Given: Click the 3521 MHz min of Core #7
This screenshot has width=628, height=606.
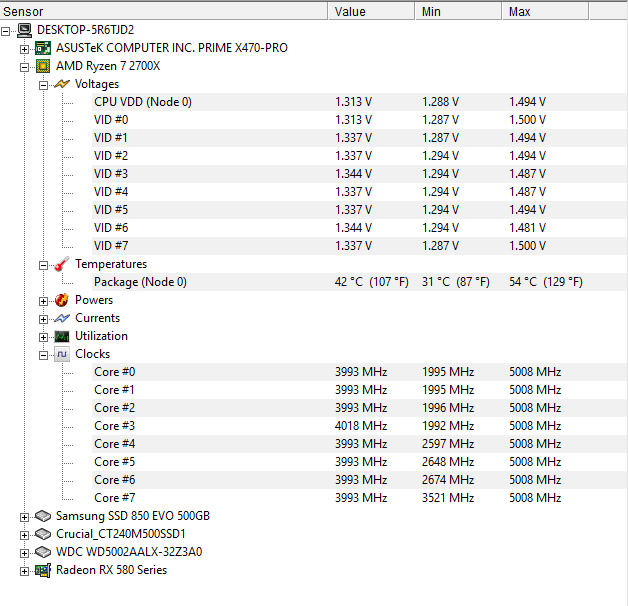Looking at the screenshot, I should pyautogui.click(x=448, y=498).
